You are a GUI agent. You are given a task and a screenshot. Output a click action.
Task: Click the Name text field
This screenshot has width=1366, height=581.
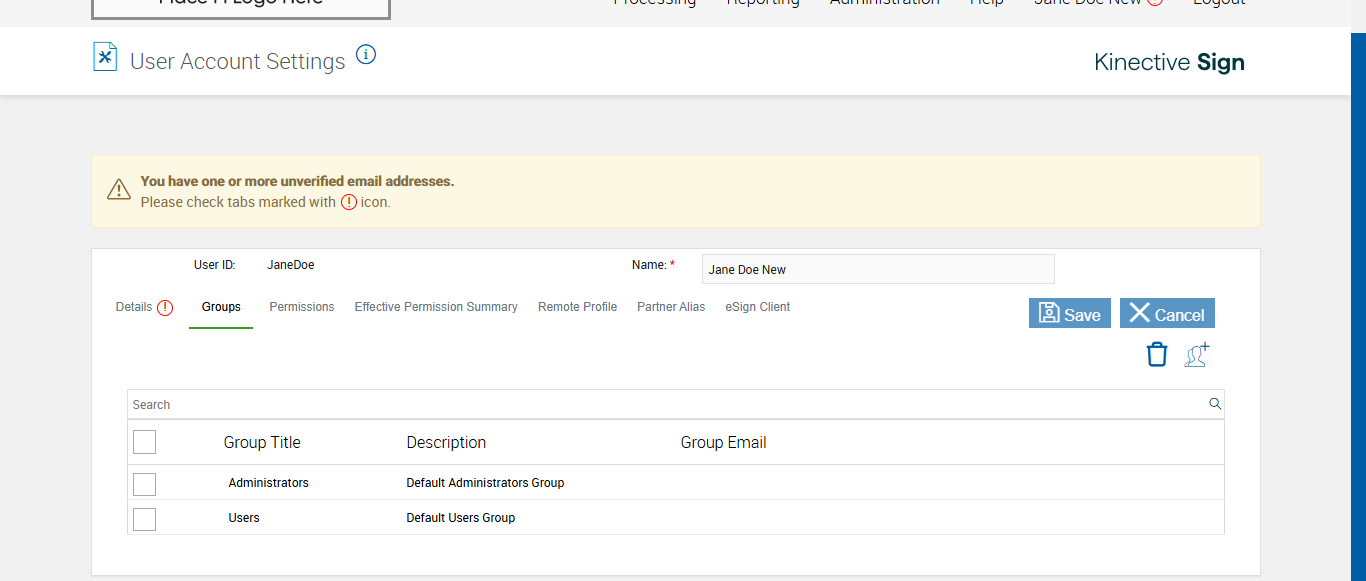(877, 269)
